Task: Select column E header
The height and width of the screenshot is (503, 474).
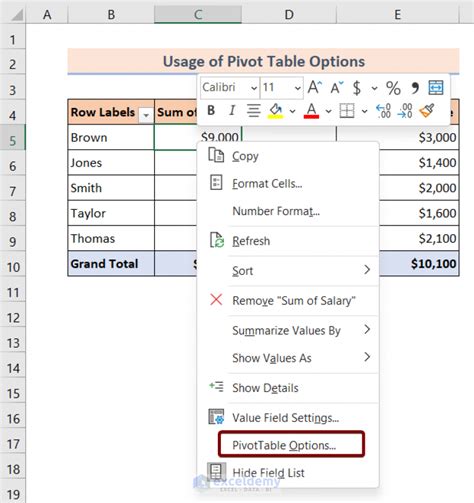Action: (x=398, y=15)
